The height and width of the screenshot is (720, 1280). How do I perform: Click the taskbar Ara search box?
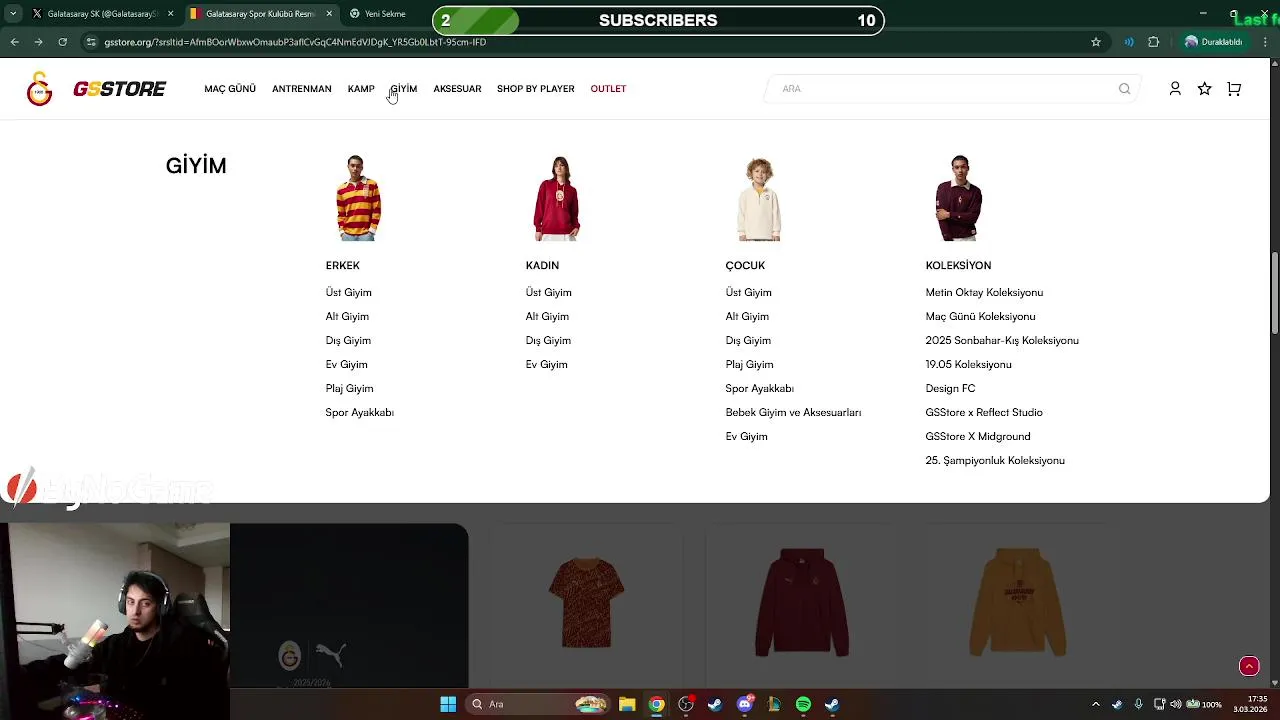pos(539,704)
